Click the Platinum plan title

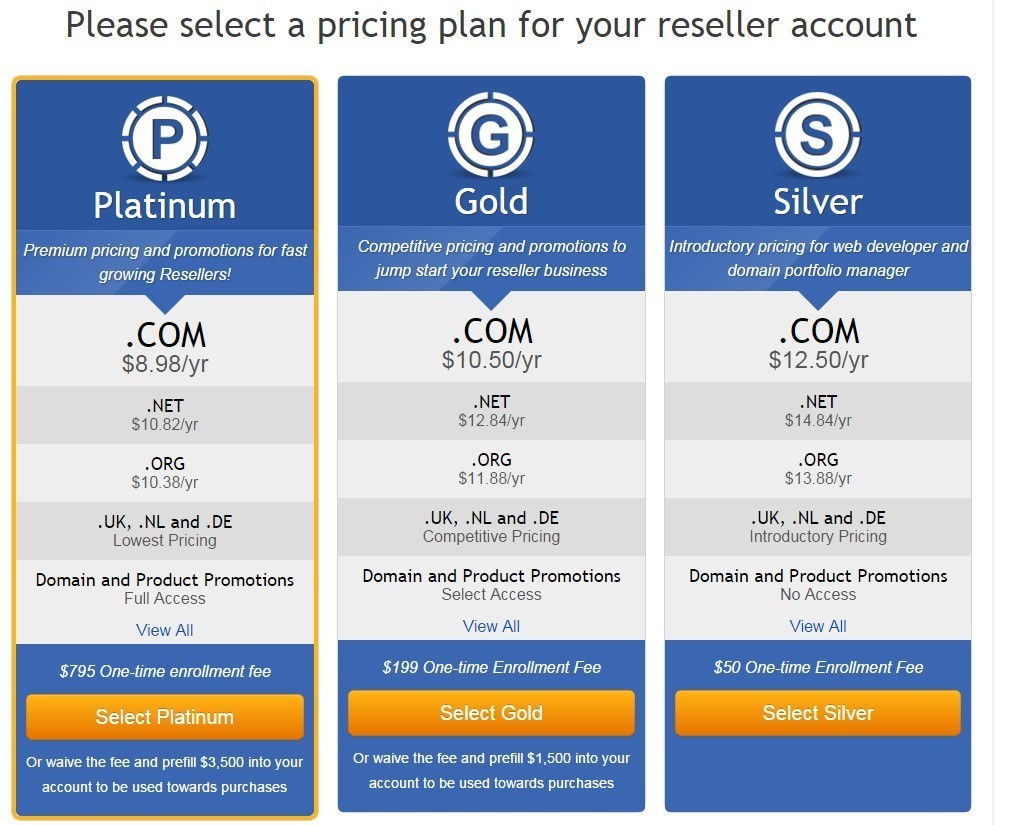click(x=165, y=206)
